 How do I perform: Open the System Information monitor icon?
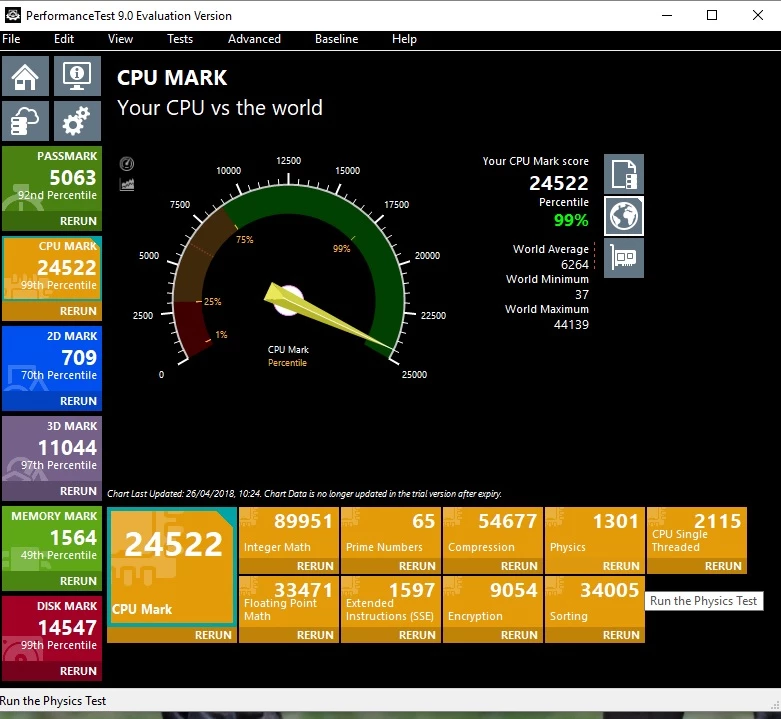coord(77,76)
